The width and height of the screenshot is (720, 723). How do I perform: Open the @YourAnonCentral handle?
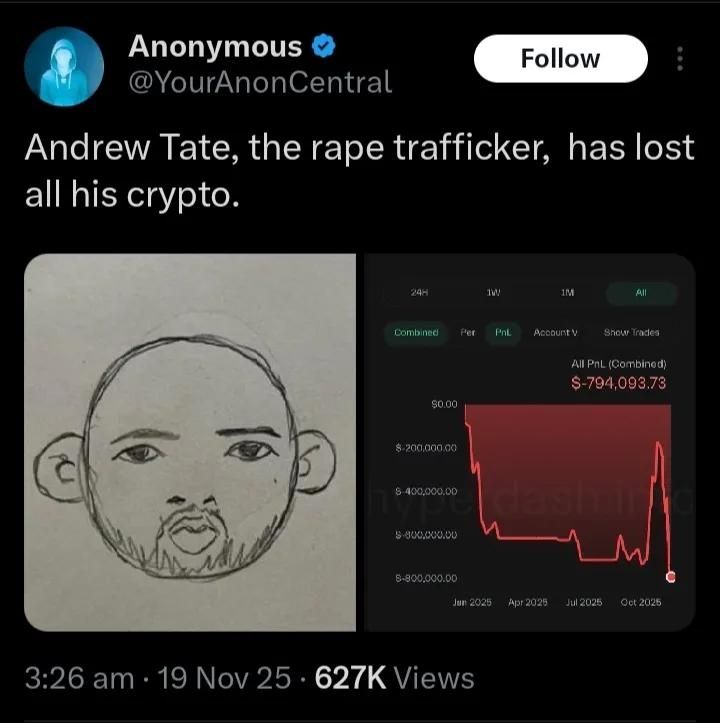[x=260, y=82]
